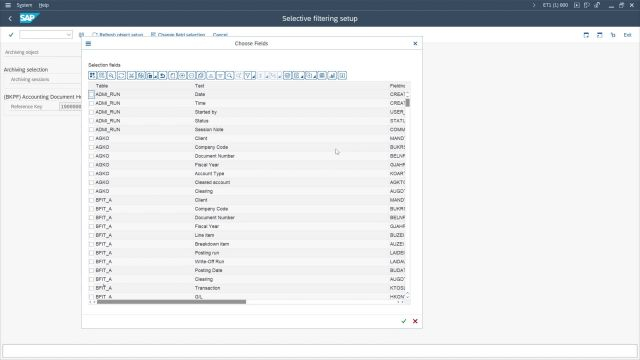Screen dimensions: 640x360
Task: Click the Exit button at top right
Action: pyautogui.click(x=627, y=35)
